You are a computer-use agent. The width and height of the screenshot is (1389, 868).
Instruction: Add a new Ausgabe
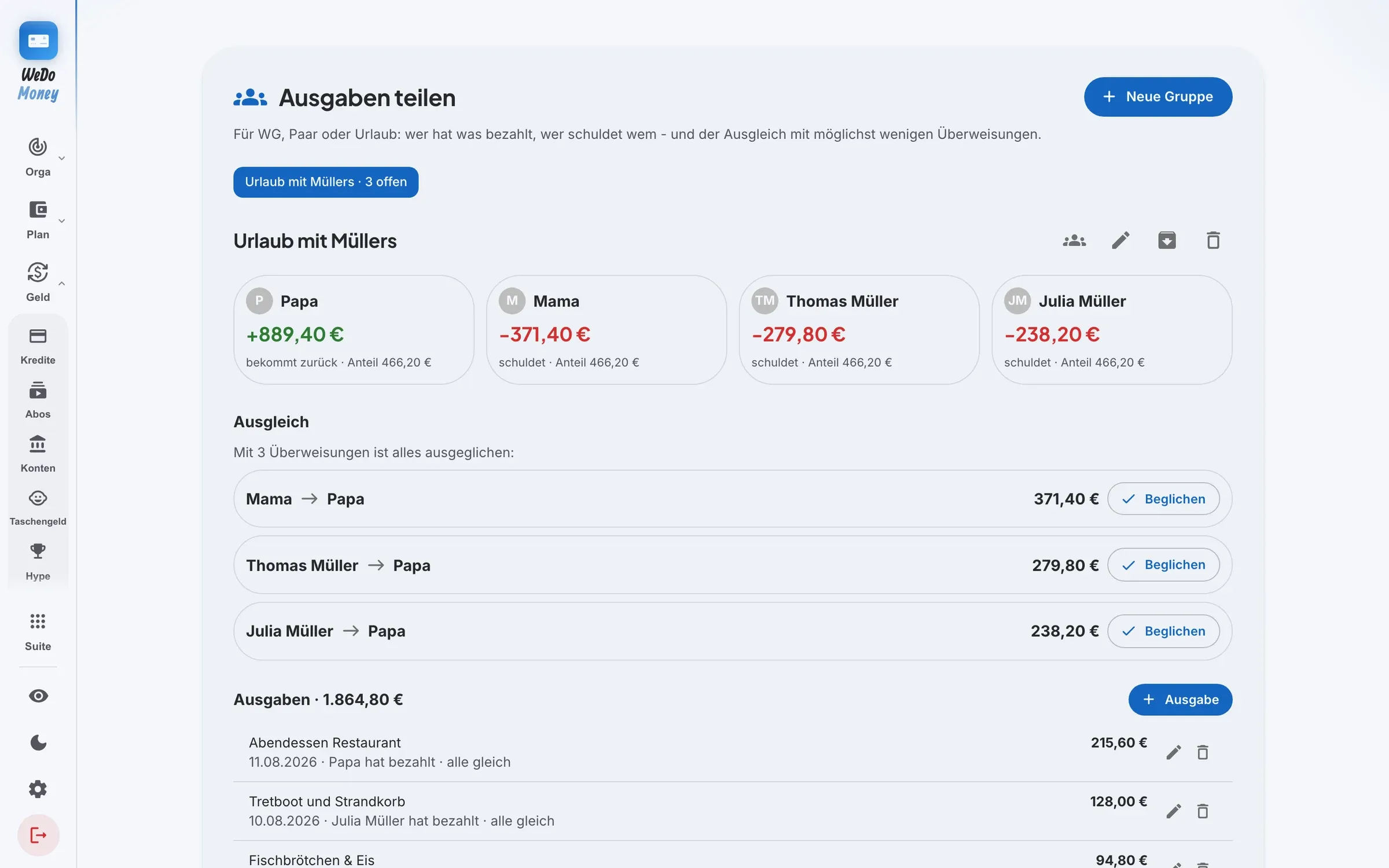(1180, 700)
